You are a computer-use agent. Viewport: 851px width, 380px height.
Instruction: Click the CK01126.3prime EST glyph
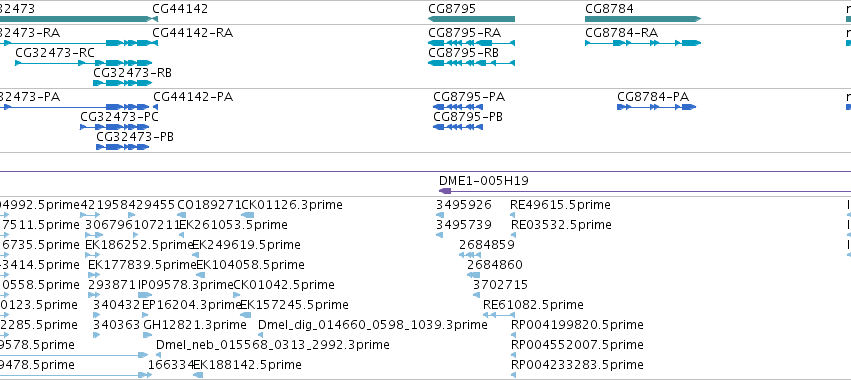(x=247, y=215)
